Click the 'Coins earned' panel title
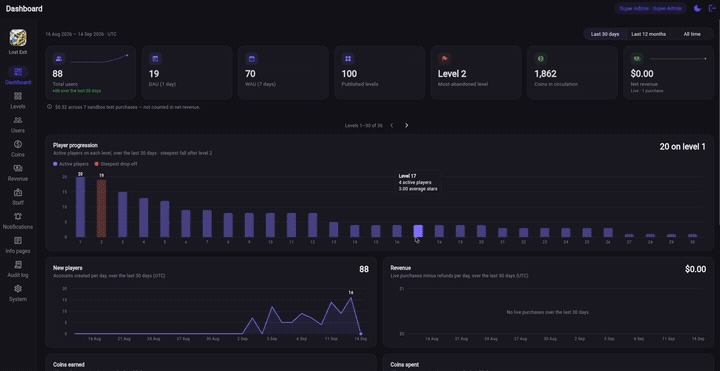This screenshot has width=720, height=371. point(69,365)
